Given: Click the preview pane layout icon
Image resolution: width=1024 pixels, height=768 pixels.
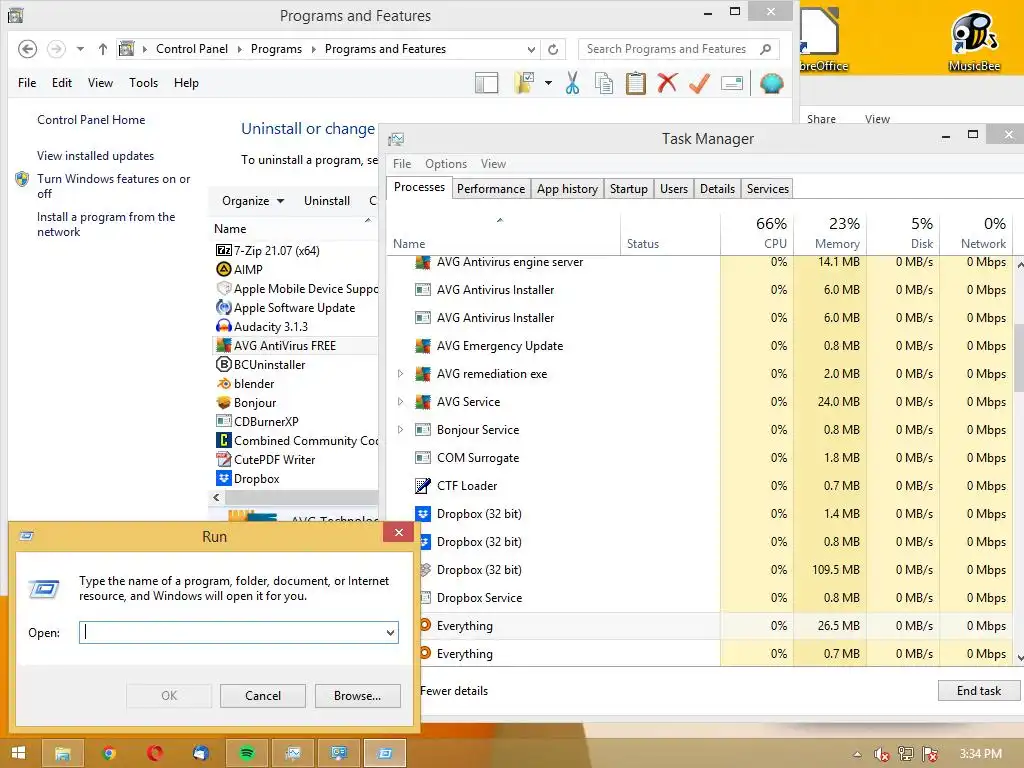Looking at the screenshot, I should [487, 84].
